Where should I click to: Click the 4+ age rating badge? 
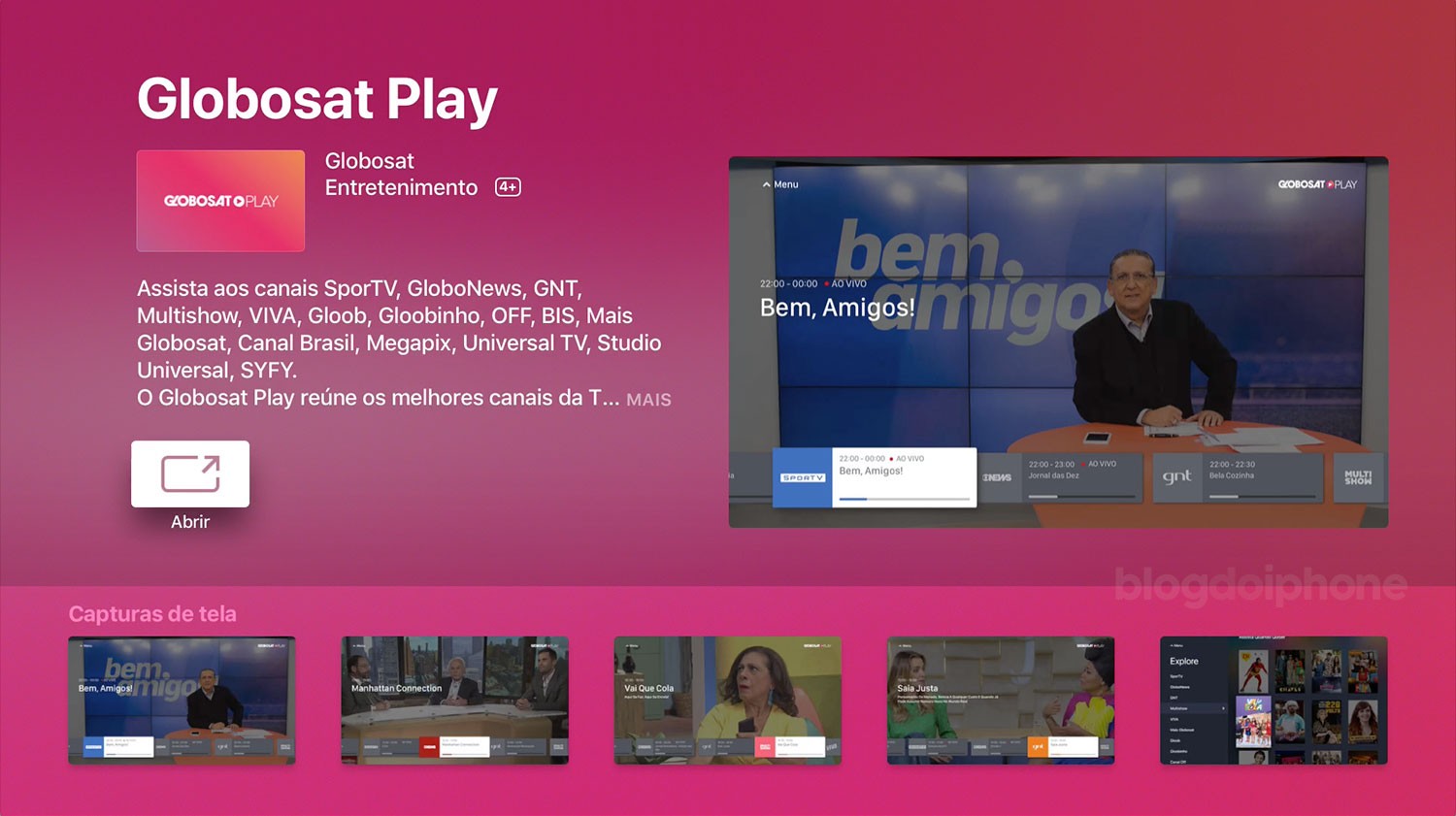coord(508,187)
